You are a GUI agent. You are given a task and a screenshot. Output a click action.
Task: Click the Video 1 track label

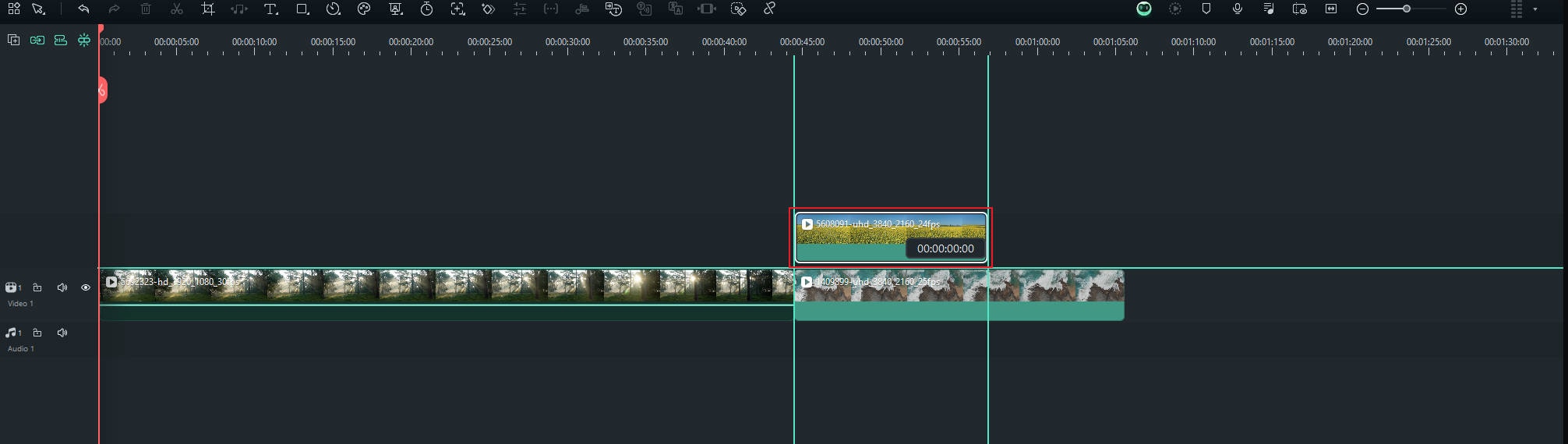(x=20, y=304)
